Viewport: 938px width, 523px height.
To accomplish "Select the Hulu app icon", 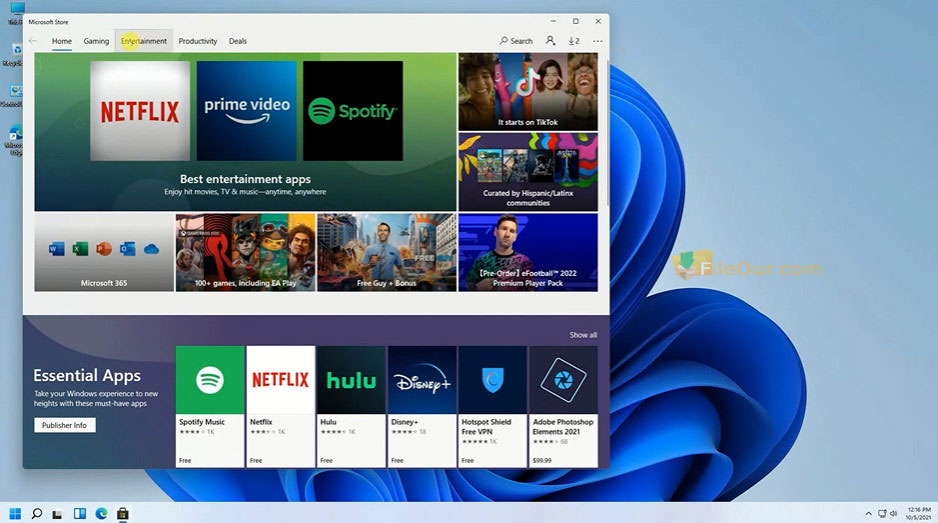I will pyautogui.click(x=351, y=380).
